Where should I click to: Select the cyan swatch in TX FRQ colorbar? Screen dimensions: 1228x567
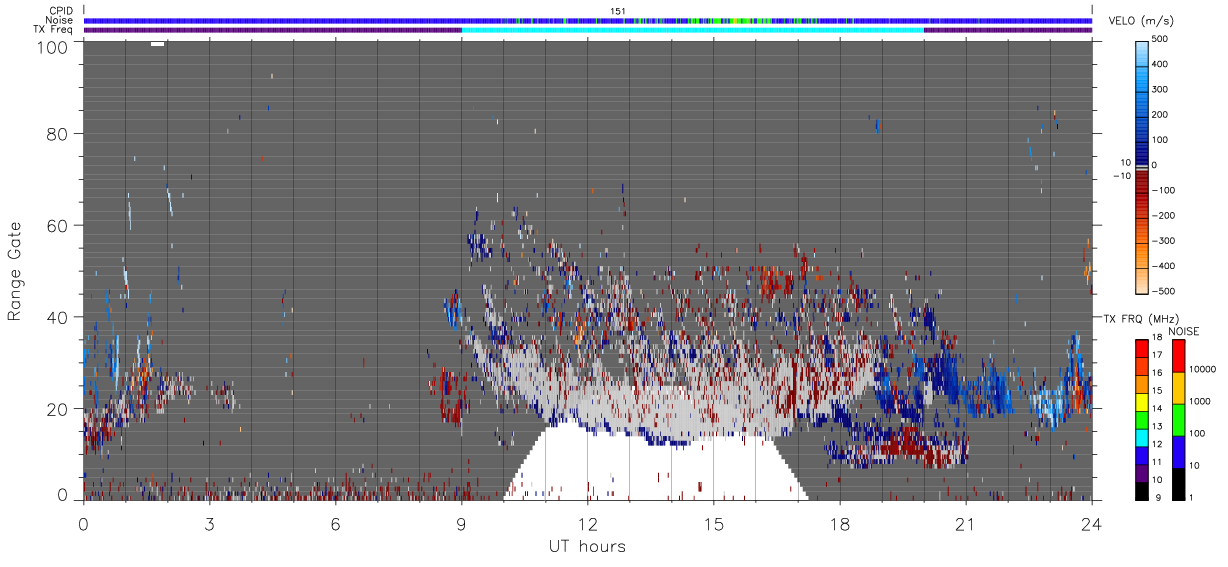pos(1141,437)
